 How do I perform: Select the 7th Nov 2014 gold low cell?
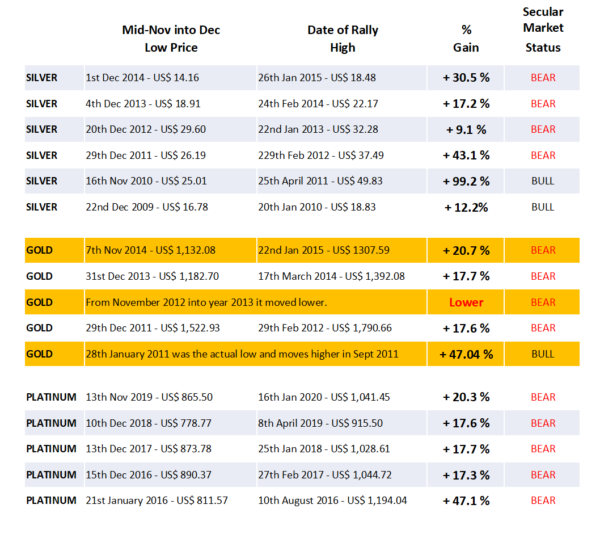(170, 250)
